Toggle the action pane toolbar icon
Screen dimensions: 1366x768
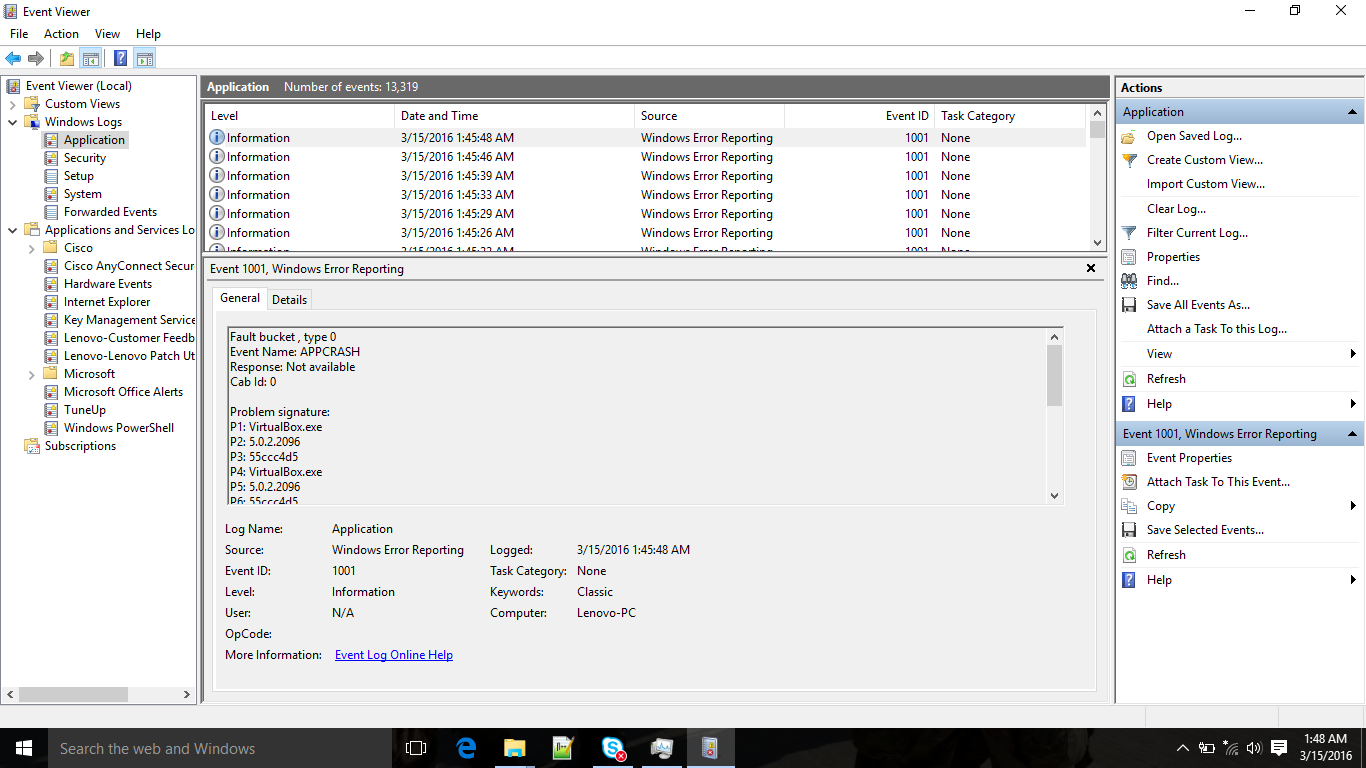point(145,58)
